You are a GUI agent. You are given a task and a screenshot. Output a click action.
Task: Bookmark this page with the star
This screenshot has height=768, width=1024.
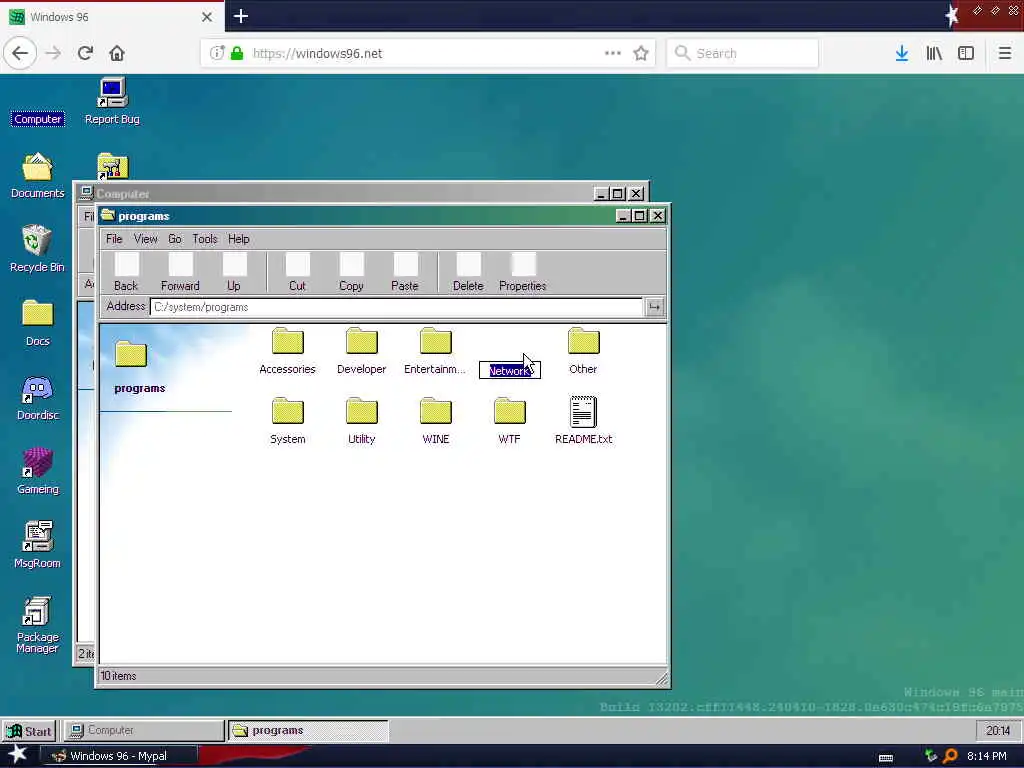641,54
